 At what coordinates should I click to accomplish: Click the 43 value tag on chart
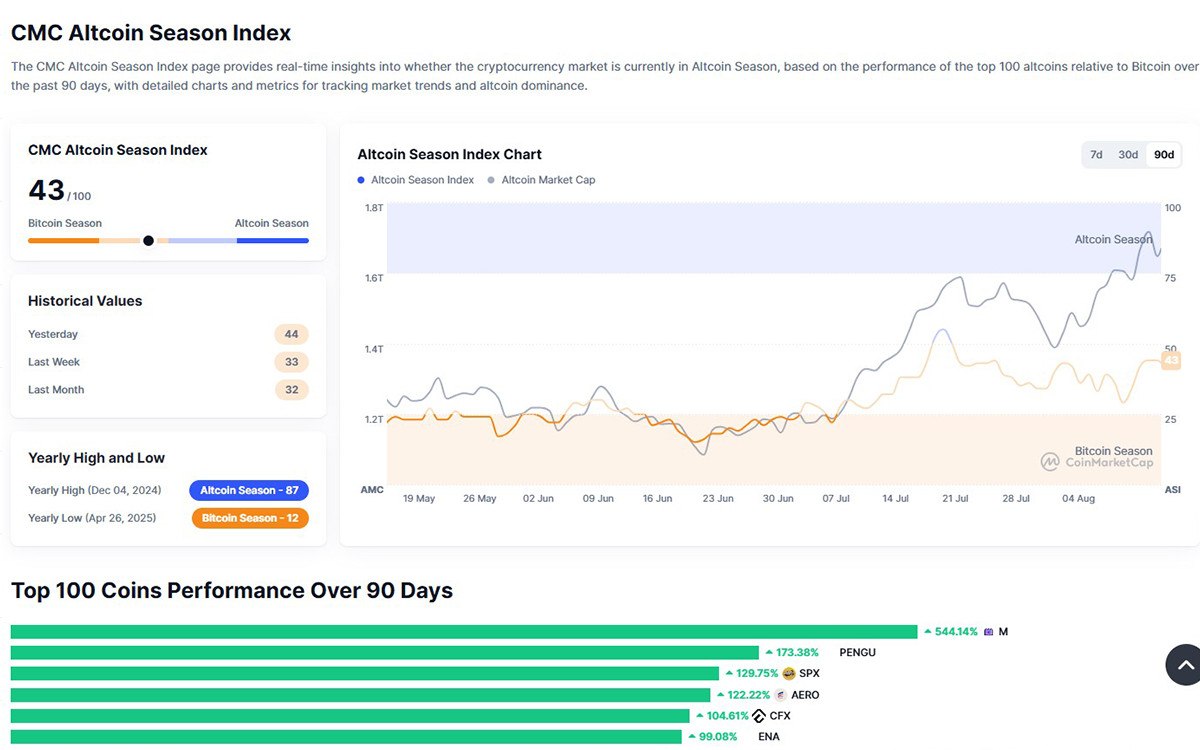pos(1171,361)
